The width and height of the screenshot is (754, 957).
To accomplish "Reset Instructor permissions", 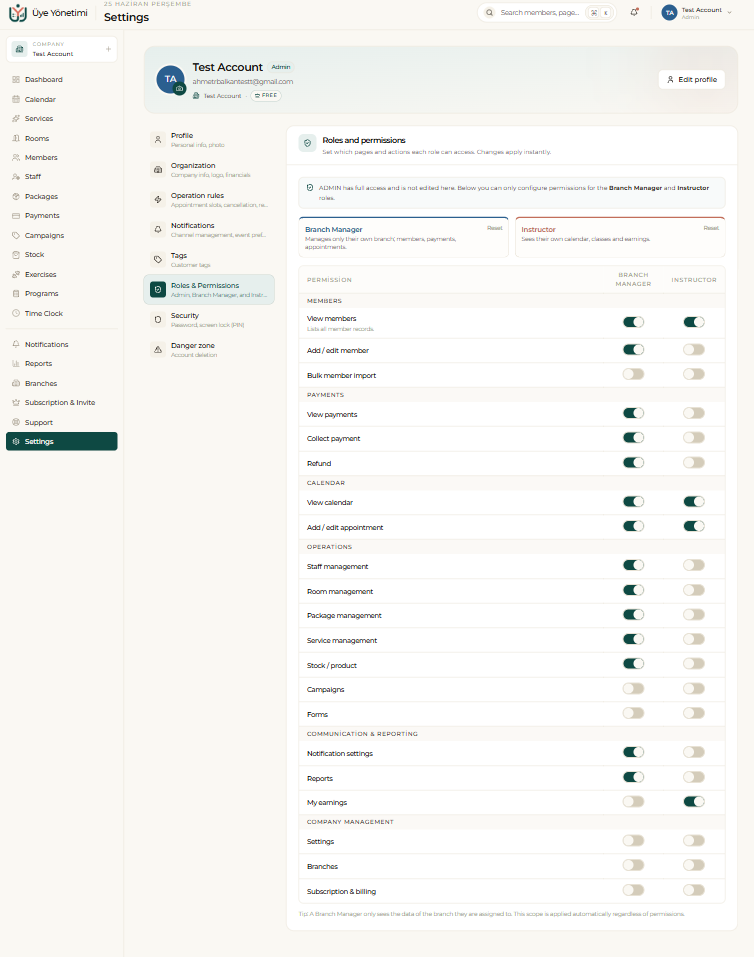I will pyautogui.click(x=711, y=228).
